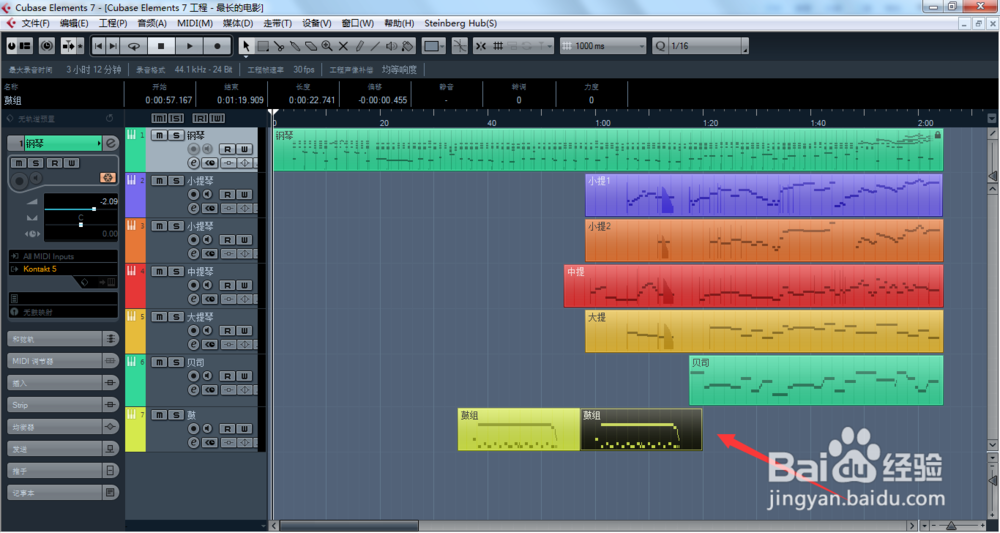The height and width of the screenshot is (533, 1000).
Task: Click the Iterative Quantize Q icon
Action: 660,46
